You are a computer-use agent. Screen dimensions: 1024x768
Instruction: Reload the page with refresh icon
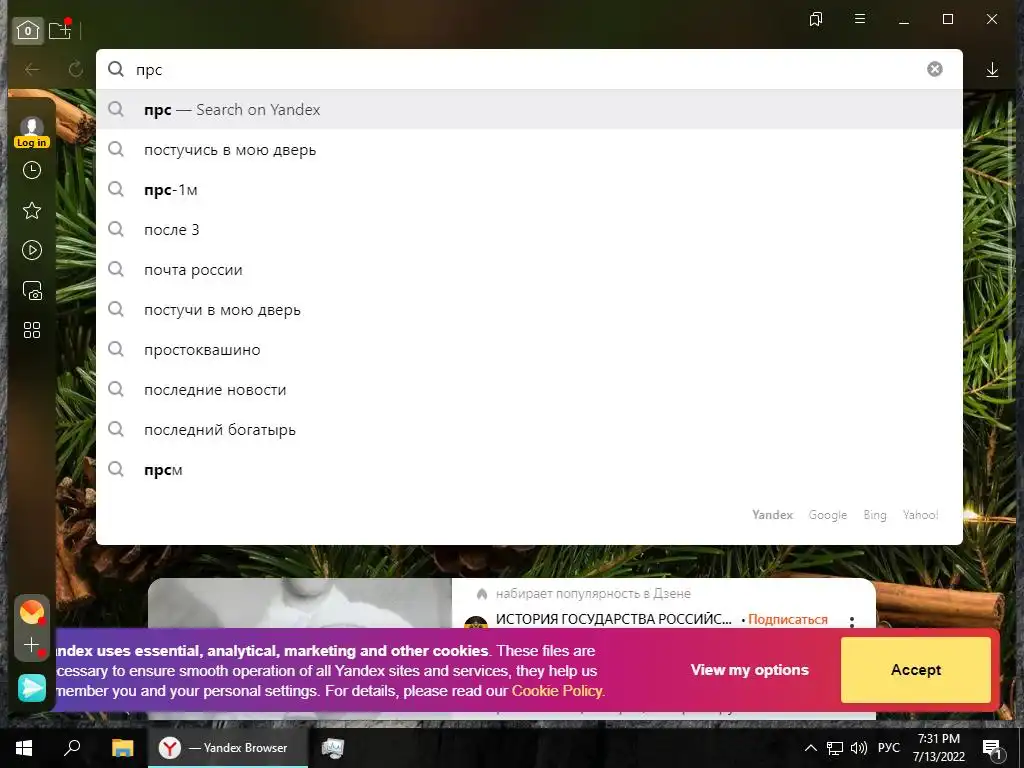[x=76, y=69]
